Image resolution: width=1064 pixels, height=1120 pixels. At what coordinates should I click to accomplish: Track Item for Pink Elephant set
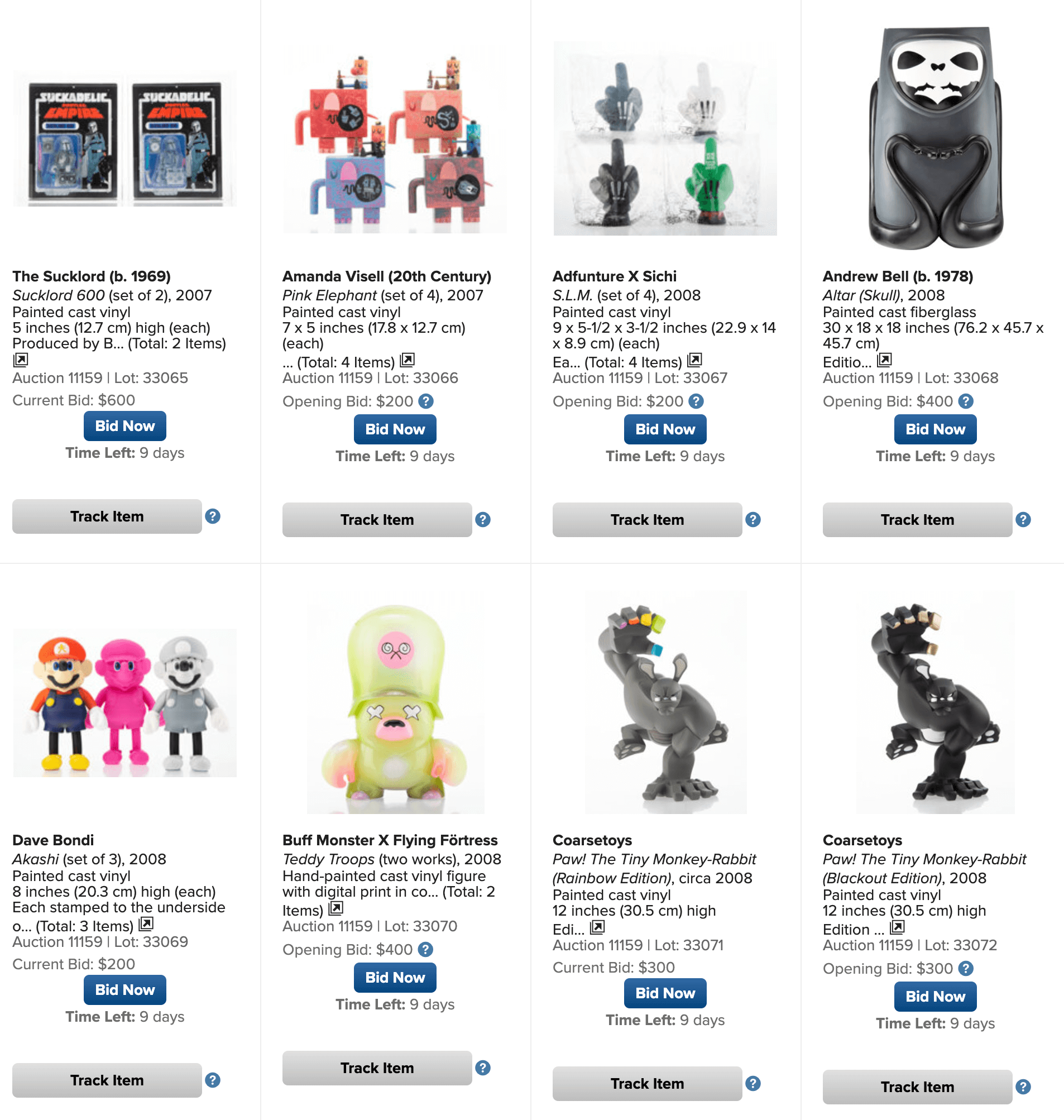(377, 520)
